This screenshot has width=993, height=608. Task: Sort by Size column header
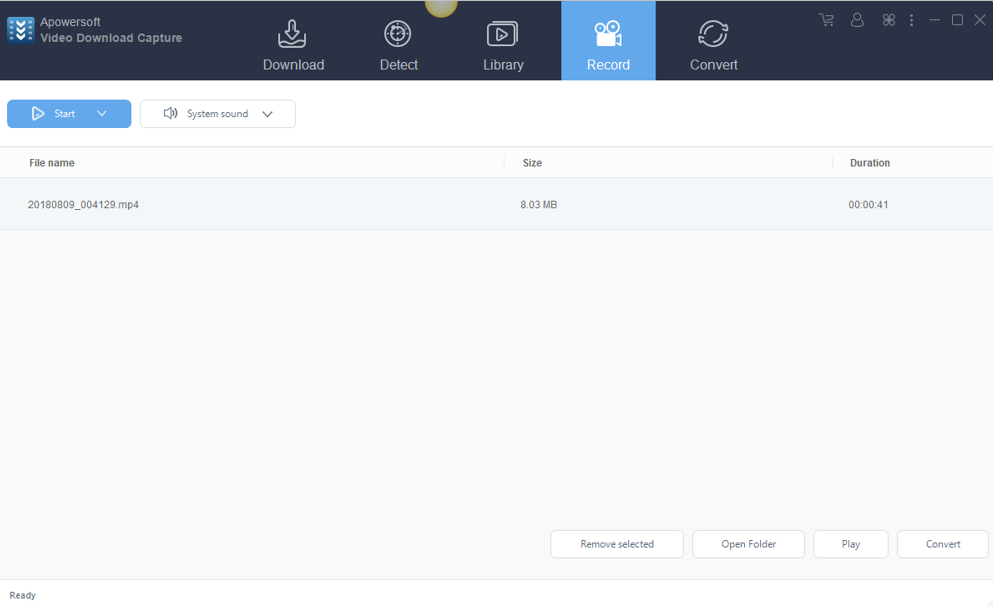click(x=532, y=163)
